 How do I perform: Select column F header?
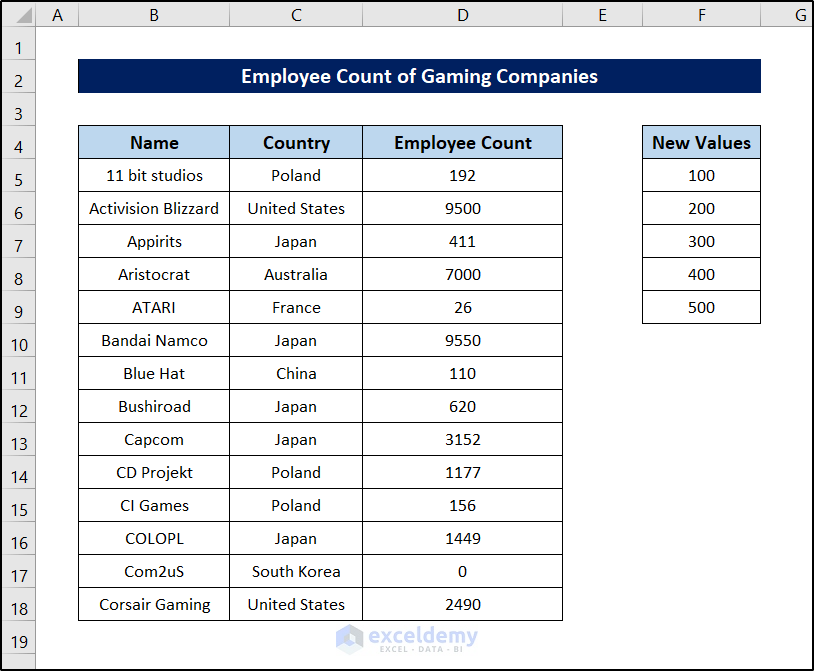[701, 15]
